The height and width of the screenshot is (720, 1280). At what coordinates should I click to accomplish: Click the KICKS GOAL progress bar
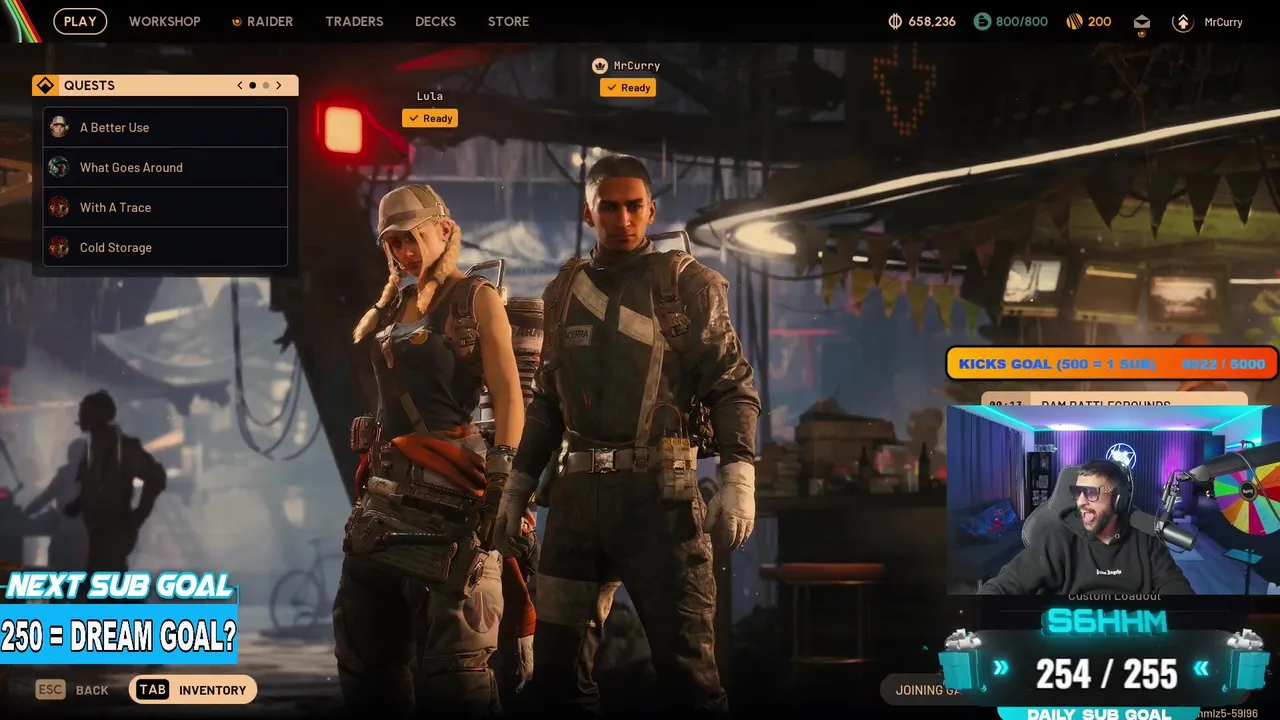pos(1112,364)
